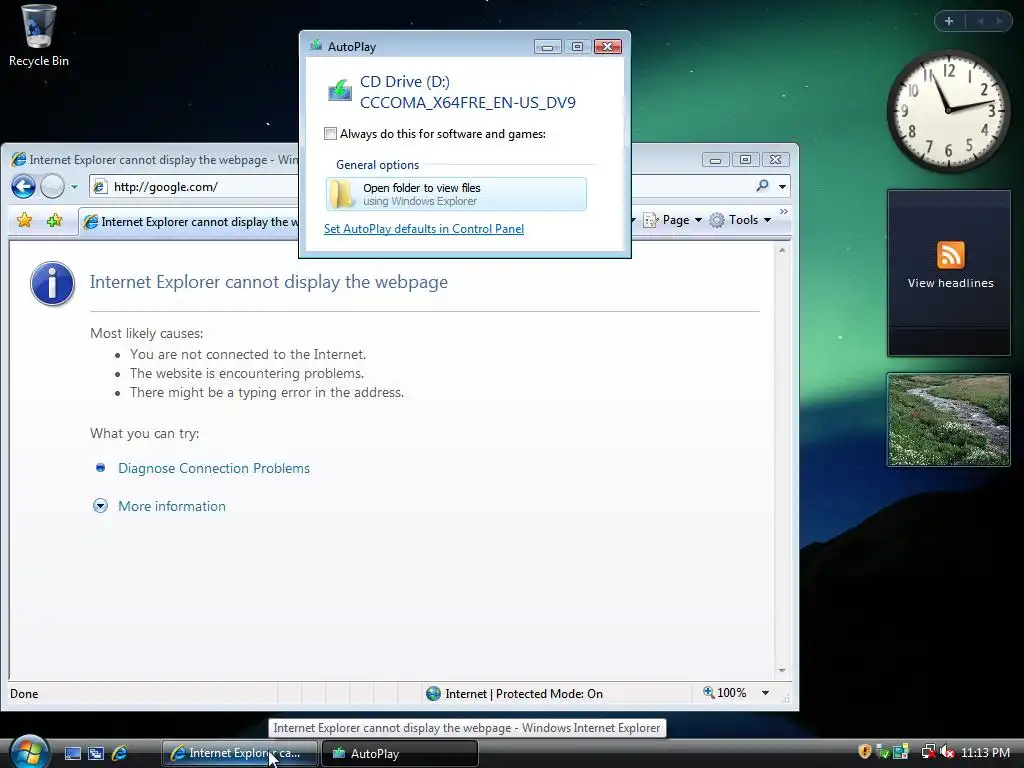Toggle Always do this for software checkbox

(330, 134)
